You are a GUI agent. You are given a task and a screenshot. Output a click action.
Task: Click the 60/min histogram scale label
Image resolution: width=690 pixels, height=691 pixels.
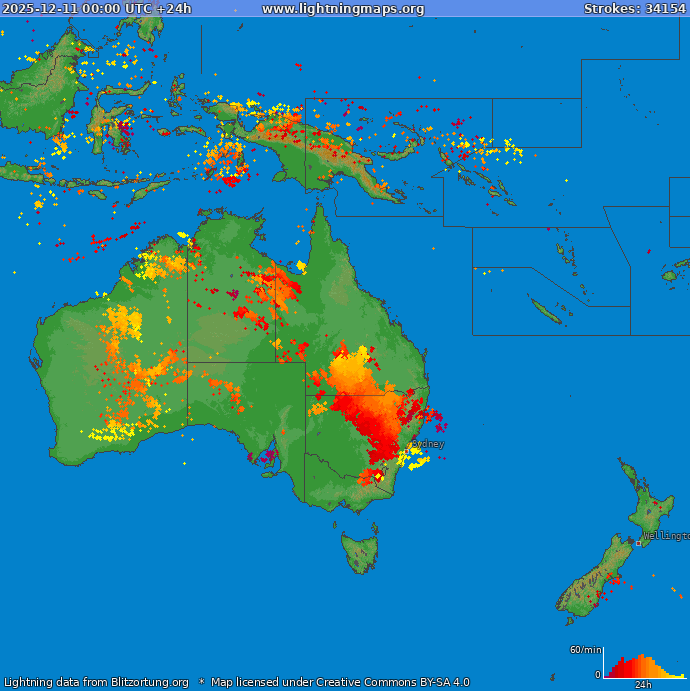tap(584, 650)
